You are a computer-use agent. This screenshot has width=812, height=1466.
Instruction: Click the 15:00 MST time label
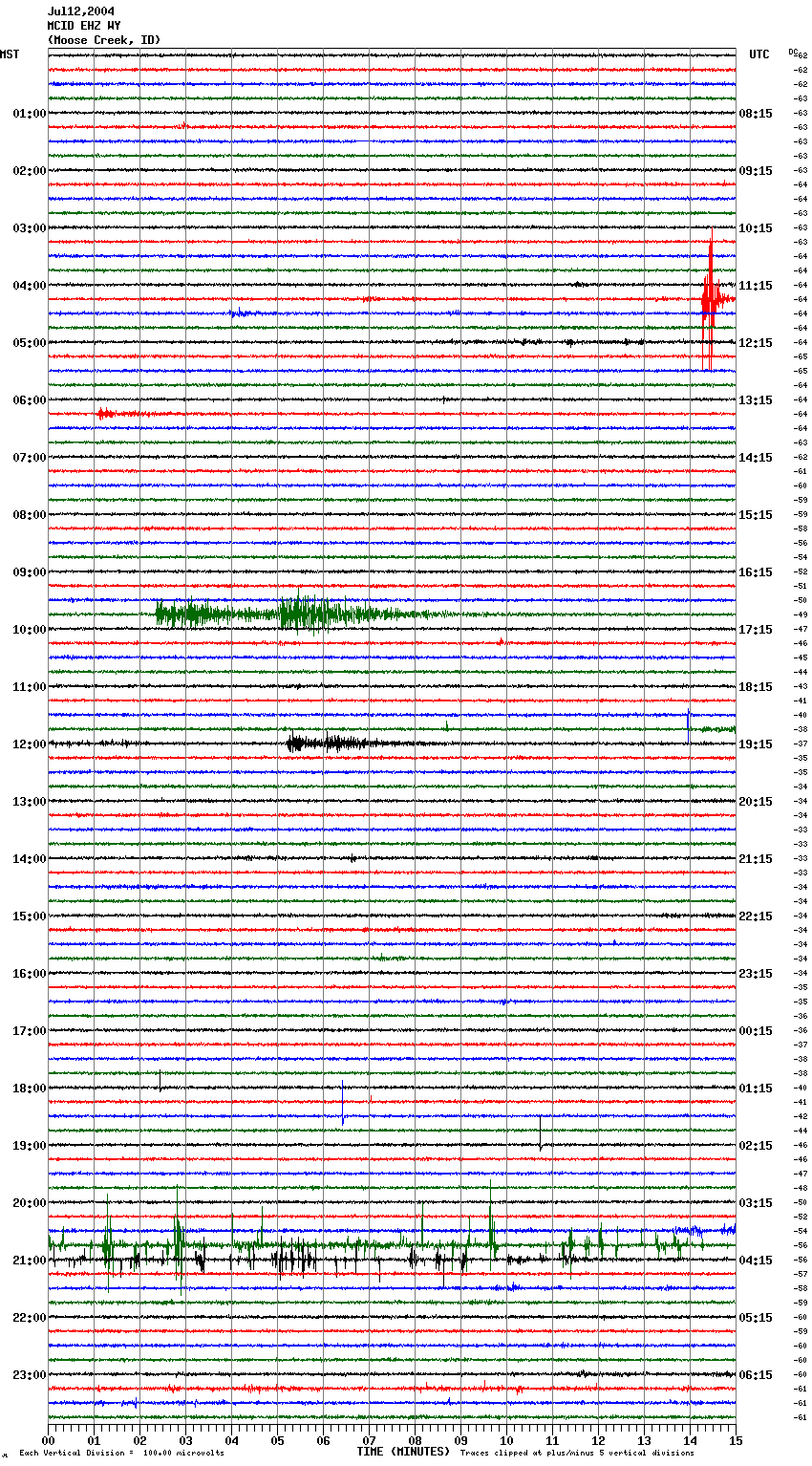click(30, 916)
